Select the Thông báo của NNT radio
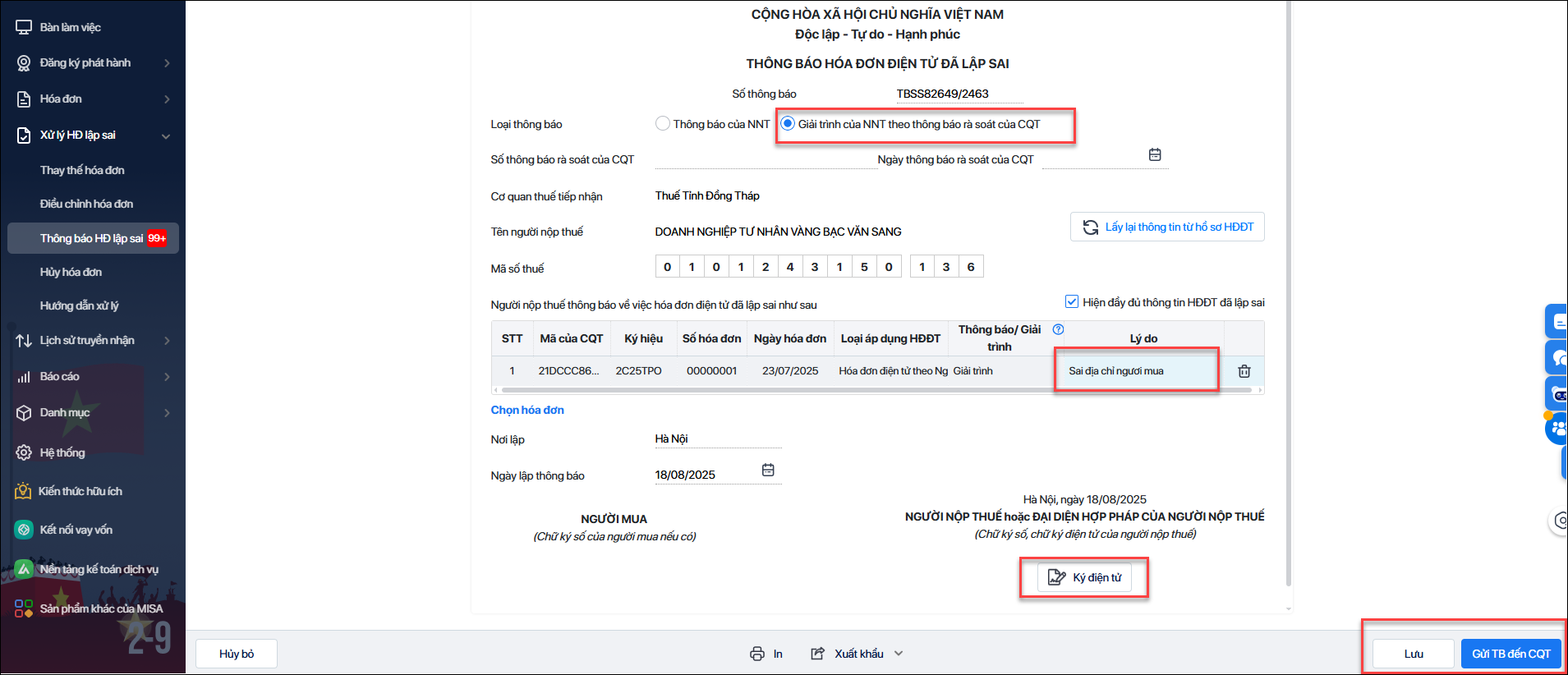The width and height of the screenshot is (1568, 675). tap(663, 124)
